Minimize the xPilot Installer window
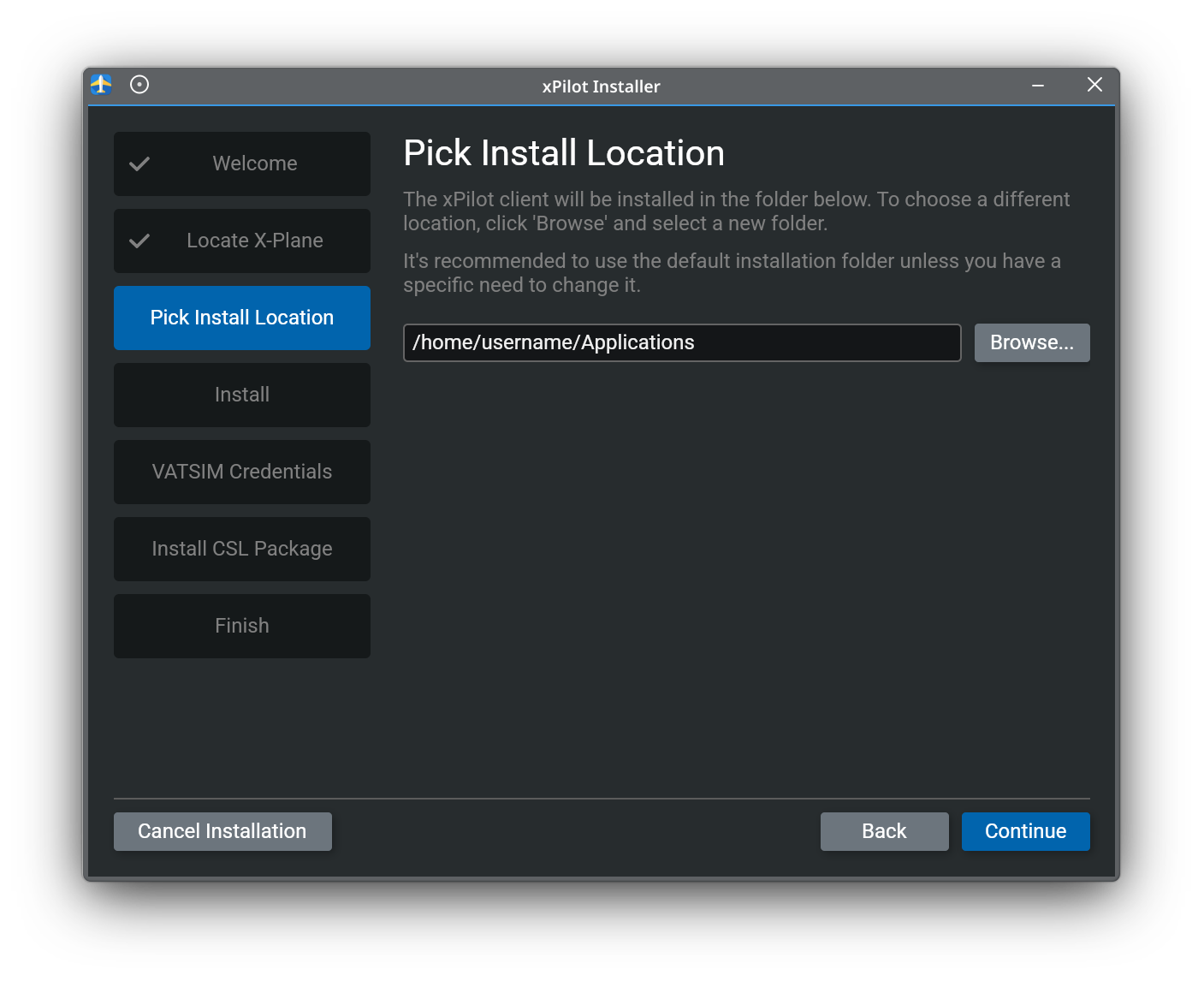1204x981 pixels. pyautogui.click(x=1037, y=86)
